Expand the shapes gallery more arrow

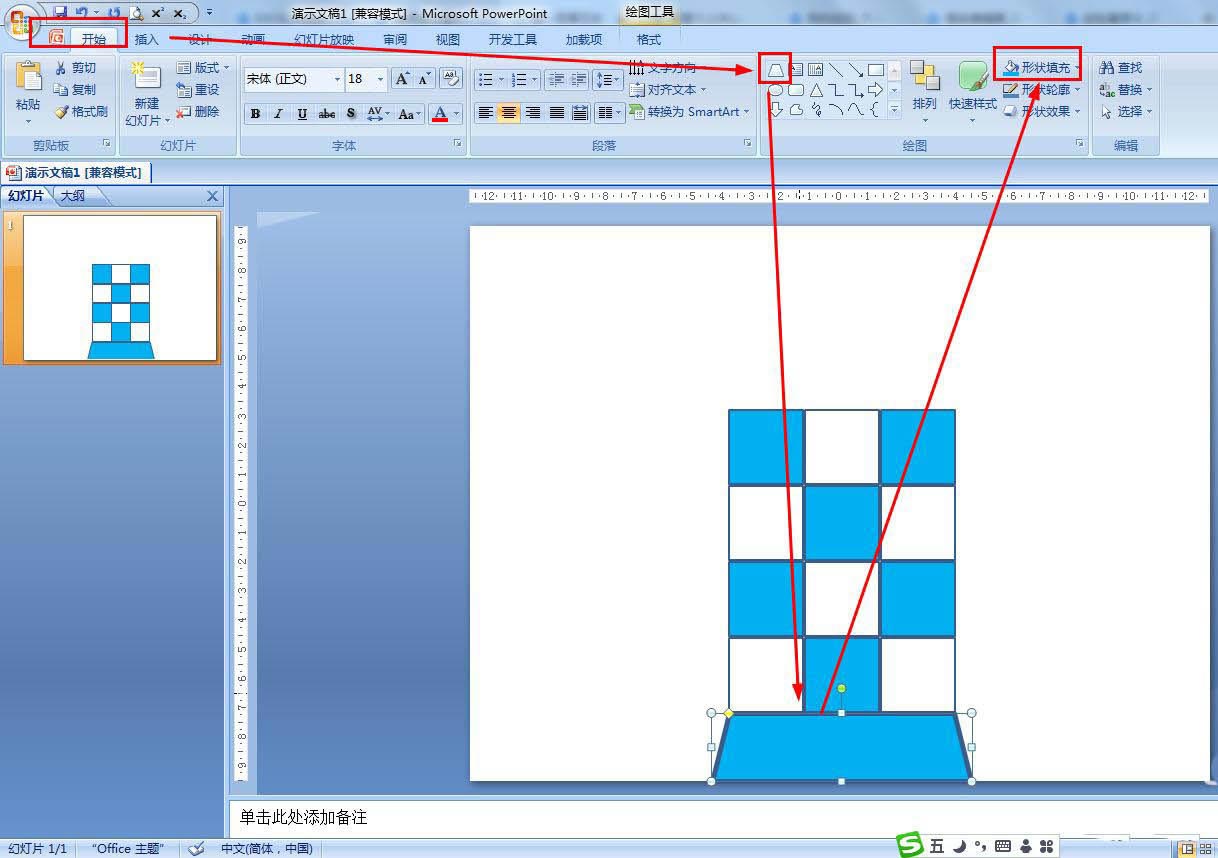coord(894,111)
